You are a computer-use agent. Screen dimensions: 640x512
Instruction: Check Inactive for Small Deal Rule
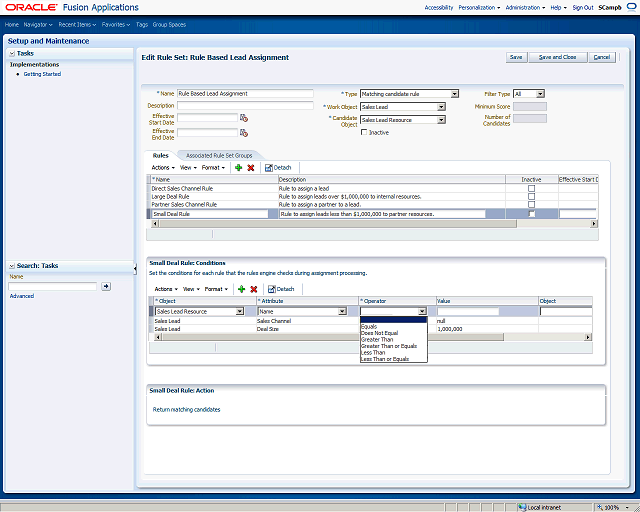click(x=531, y=214)
